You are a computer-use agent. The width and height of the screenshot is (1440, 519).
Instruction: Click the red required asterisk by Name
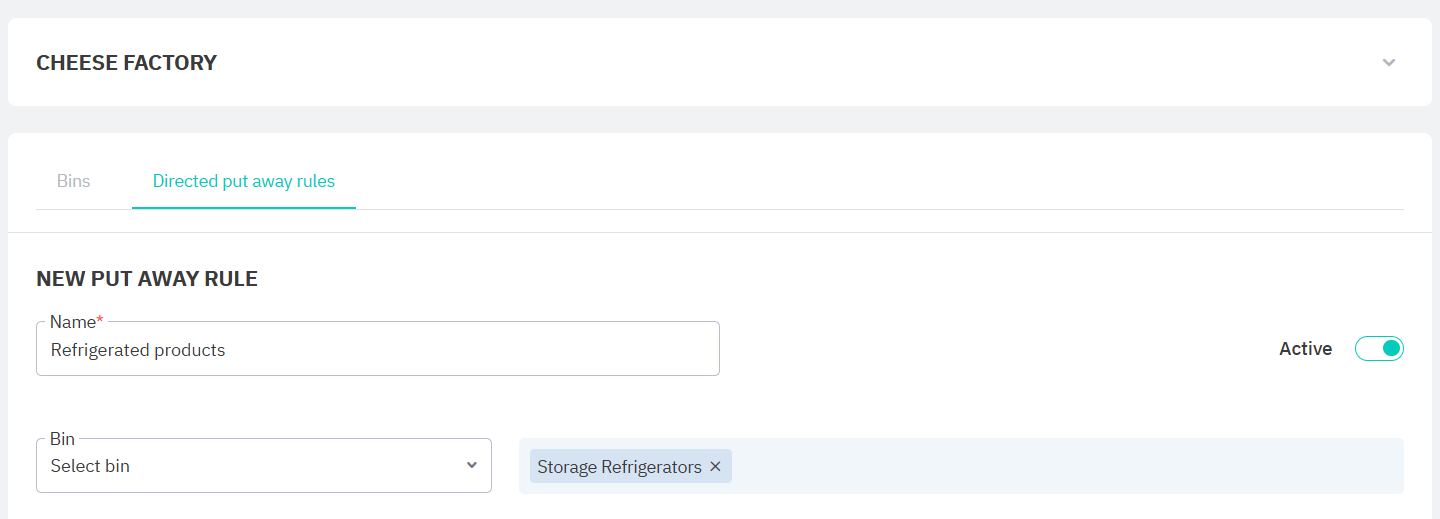pyautogui.click(x=100, y=321)
